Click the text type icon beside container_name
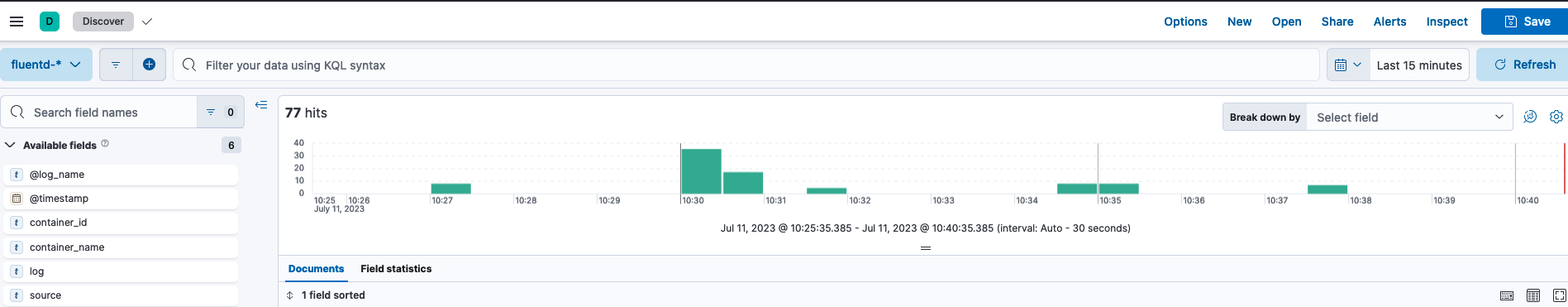The image size is (1568, 307). point(16,247)
